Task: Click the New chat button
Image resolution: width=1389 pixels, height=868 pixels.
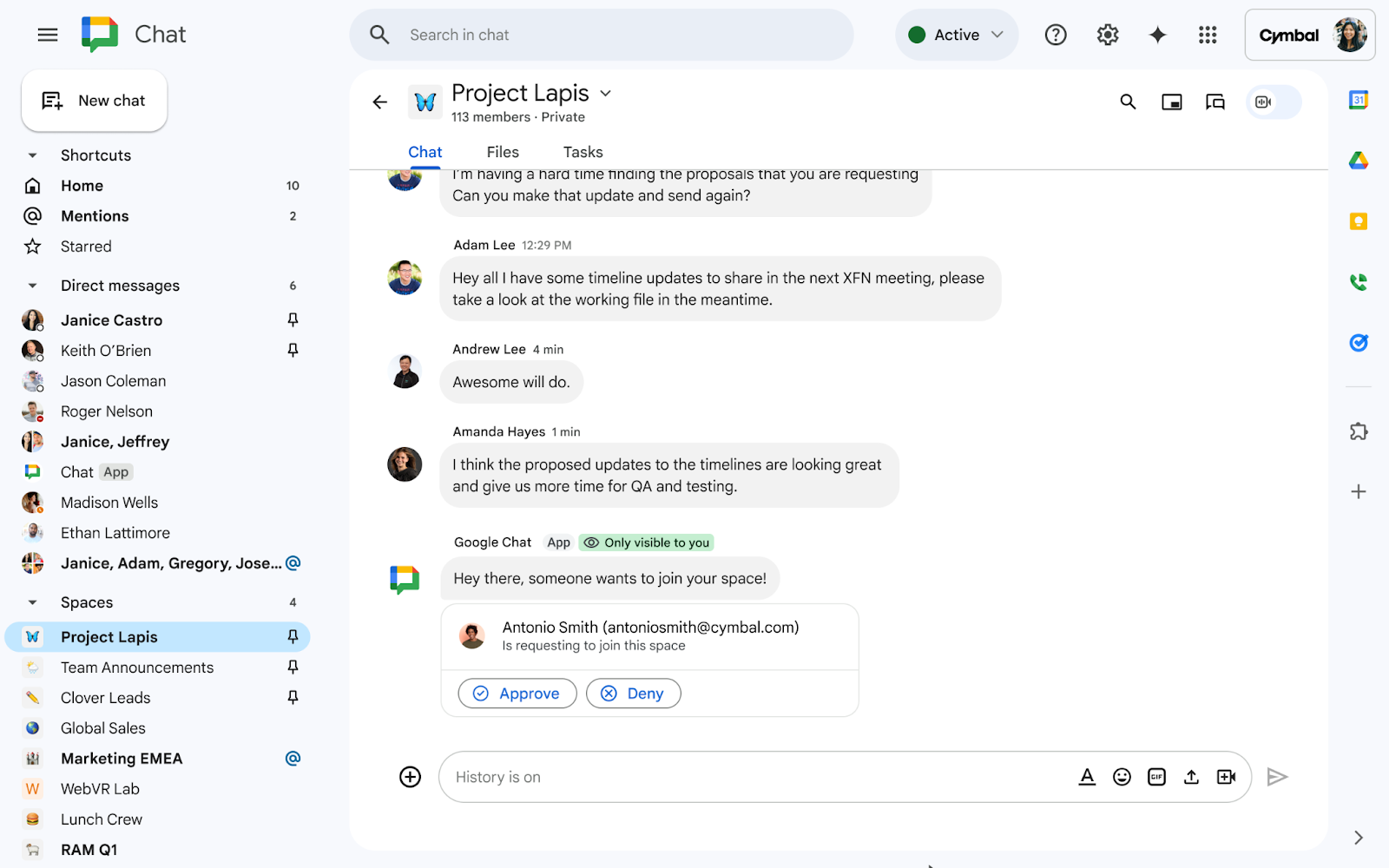Action: pos(95,101)
